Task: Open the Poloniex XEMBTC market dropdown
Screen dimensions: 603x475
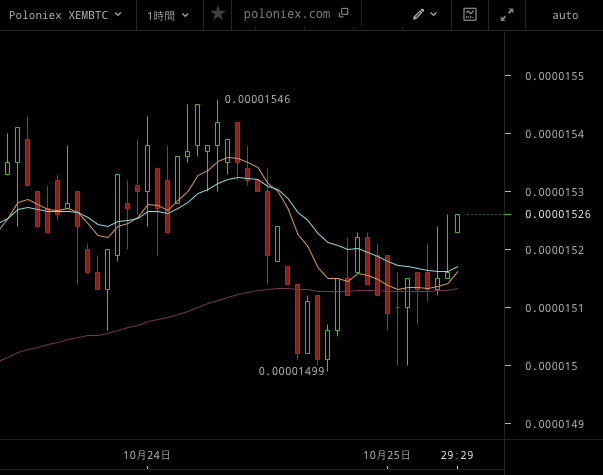Action: point(65,15)
